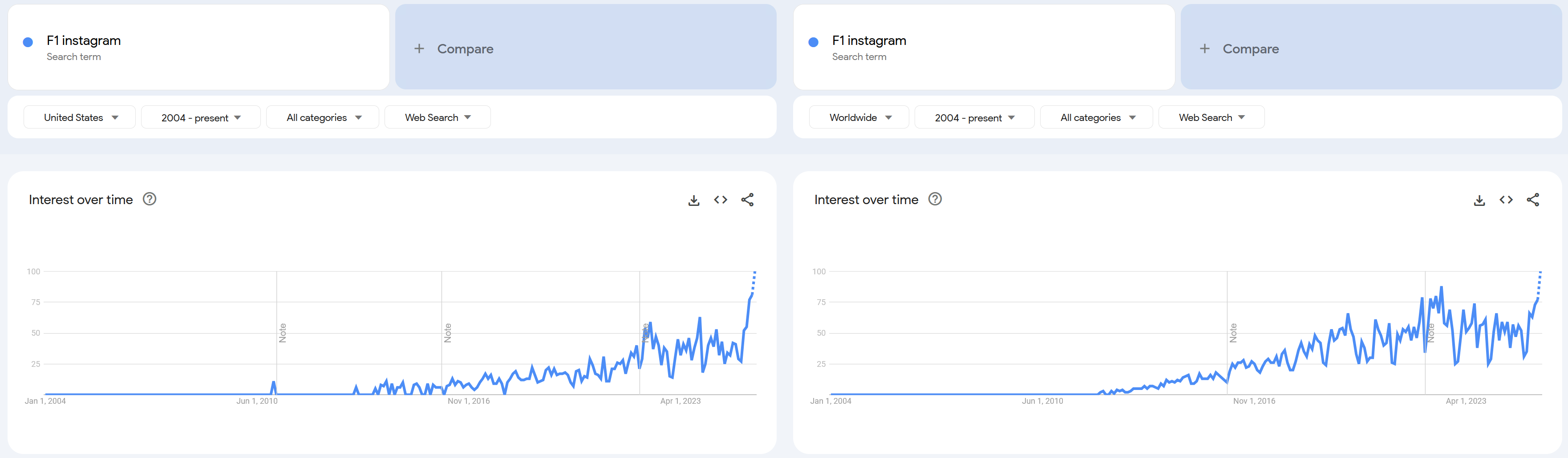Edit left F1 instagram search term

click(199, 48)
